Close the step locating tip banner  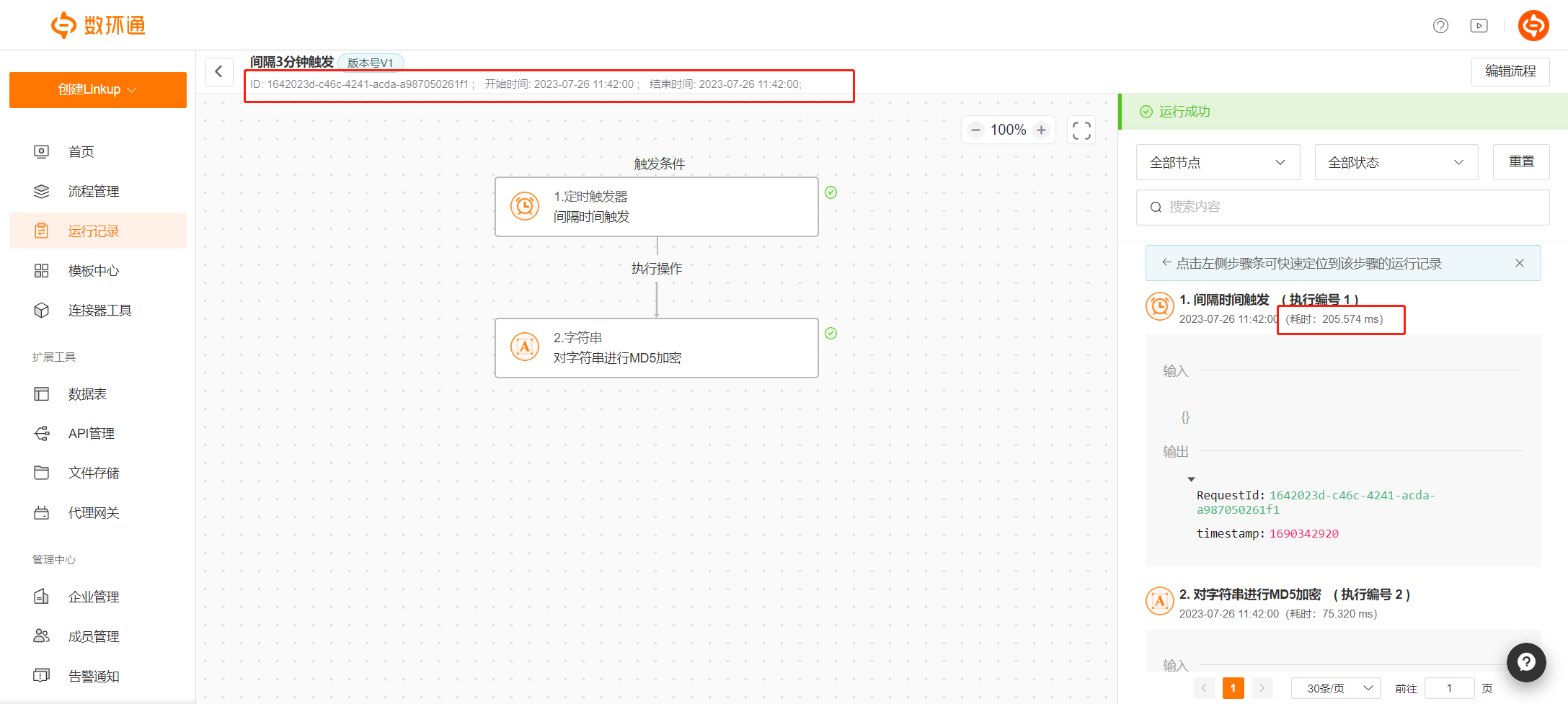pos(1520,263)
